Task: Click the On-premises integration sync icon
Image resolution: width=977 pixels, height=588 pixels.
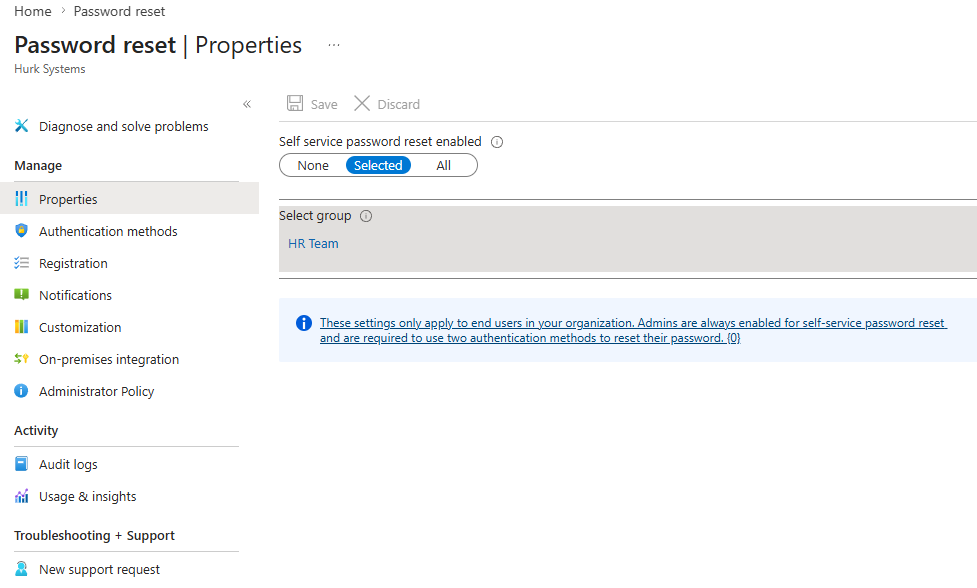Action: [21, 359]
